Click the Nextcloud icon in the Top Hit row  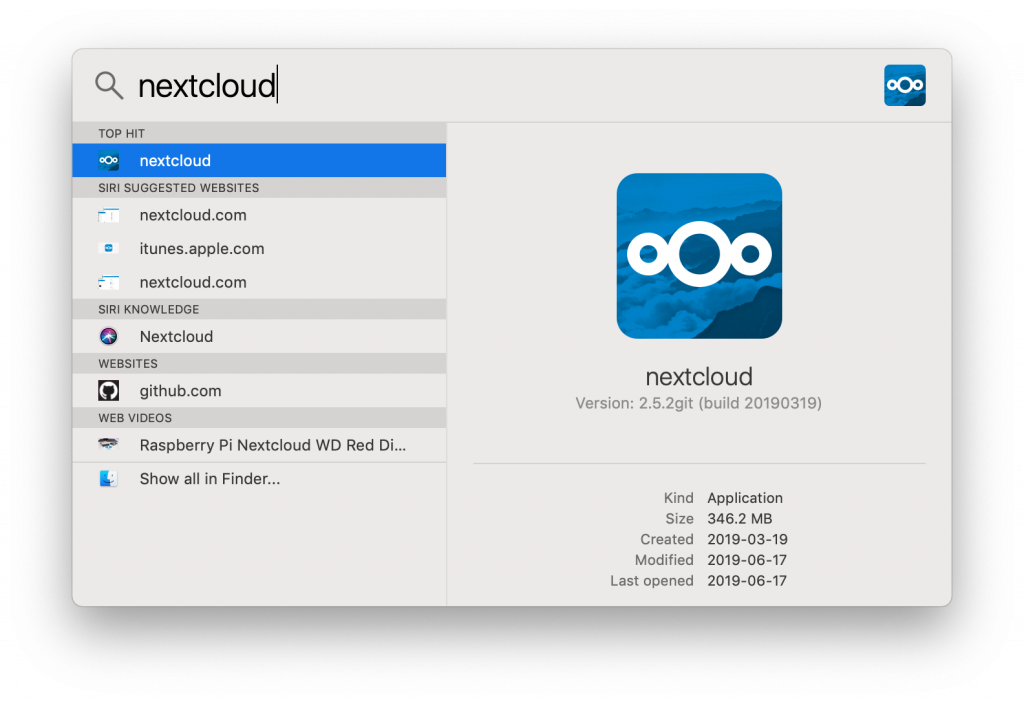point(109,161)
